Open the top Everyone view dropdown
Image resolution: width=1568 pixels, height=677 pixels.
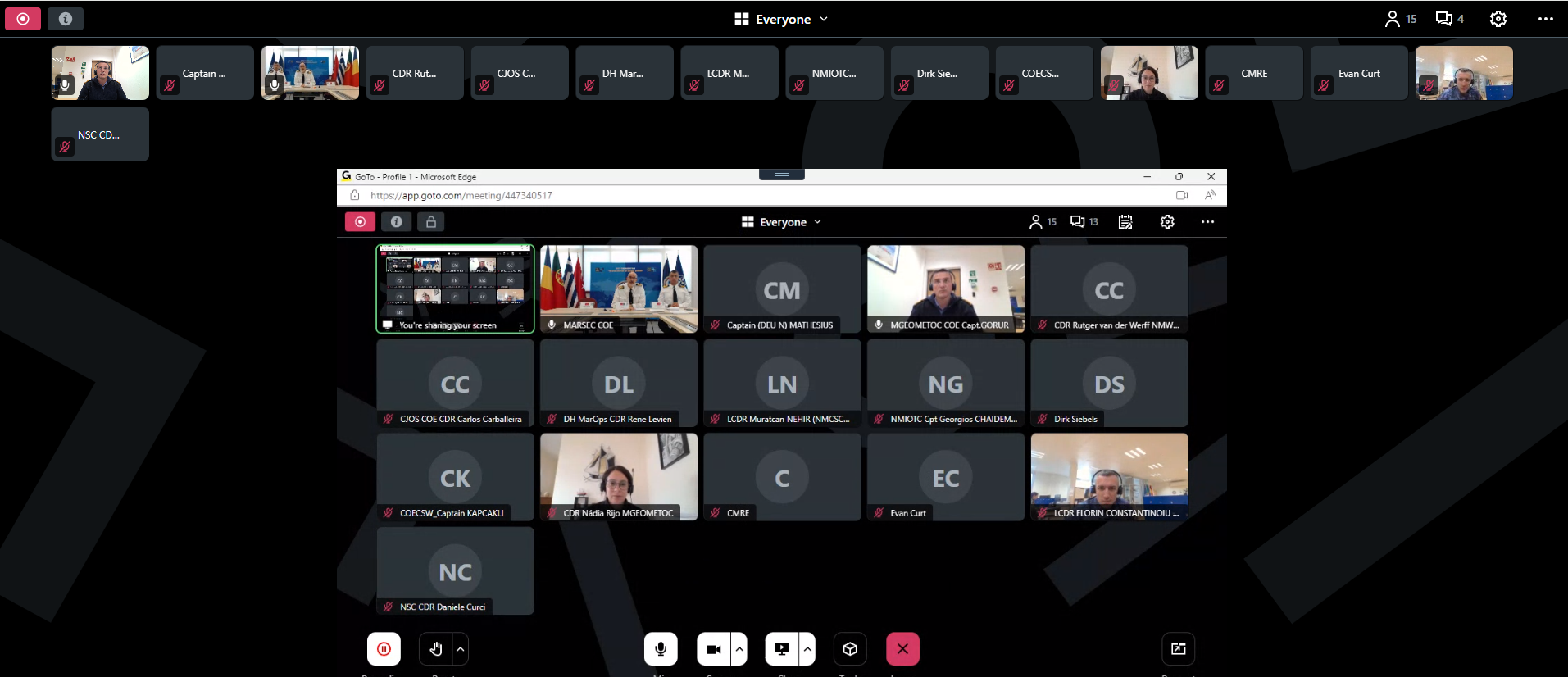point(782,19)
